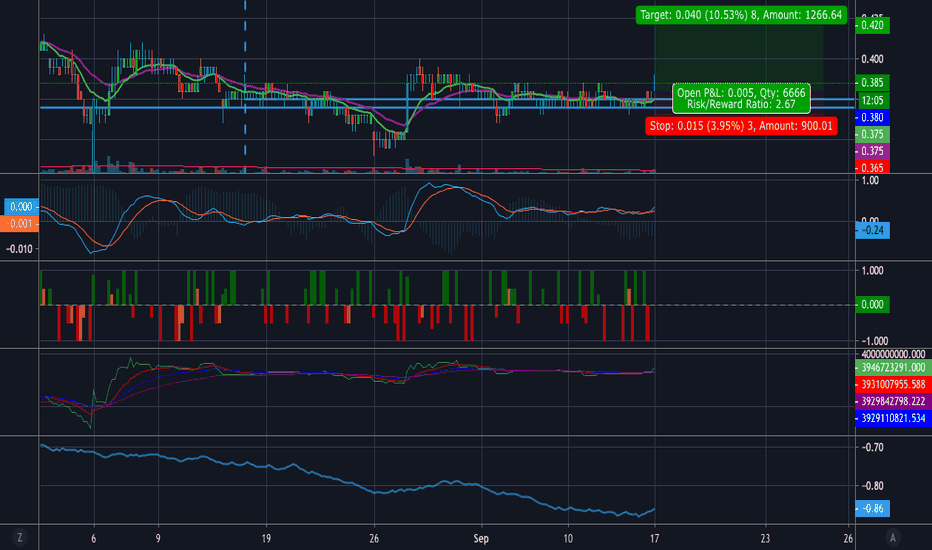The height and width of the screenshot is (550, 932).
Task: Select the red Stop 0.015 label
Action: coord(741,126)
